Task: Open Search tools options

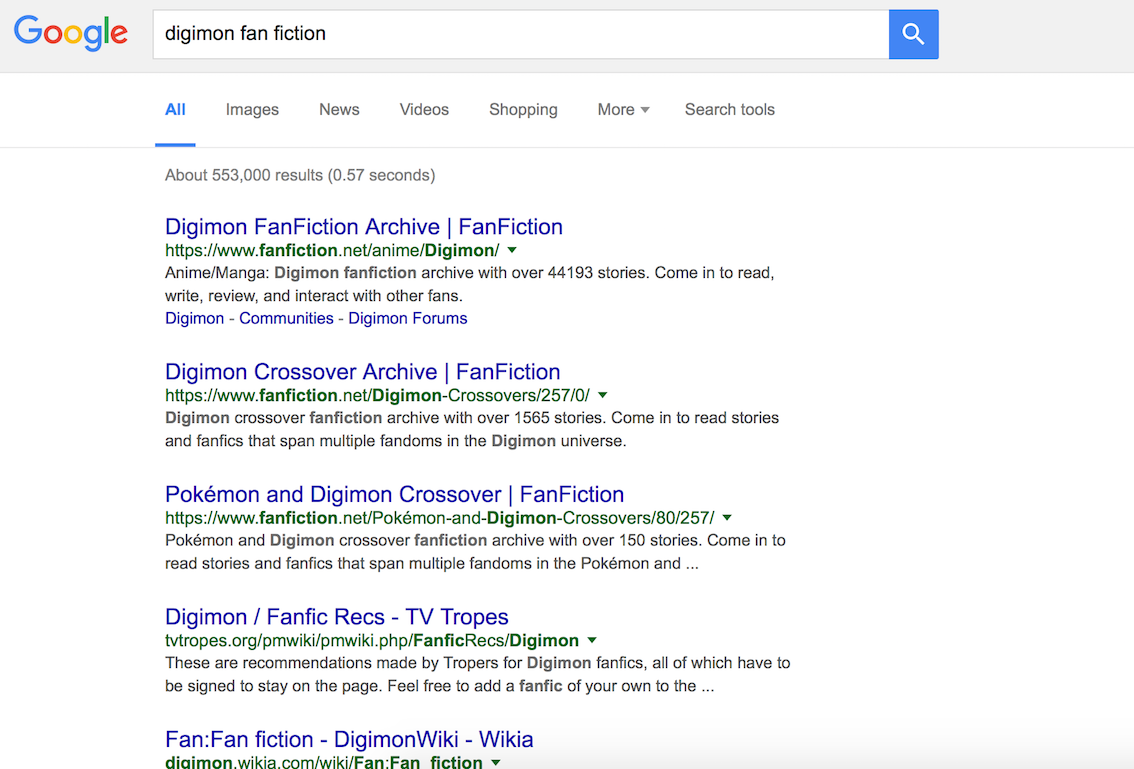Action: [729, 110]
